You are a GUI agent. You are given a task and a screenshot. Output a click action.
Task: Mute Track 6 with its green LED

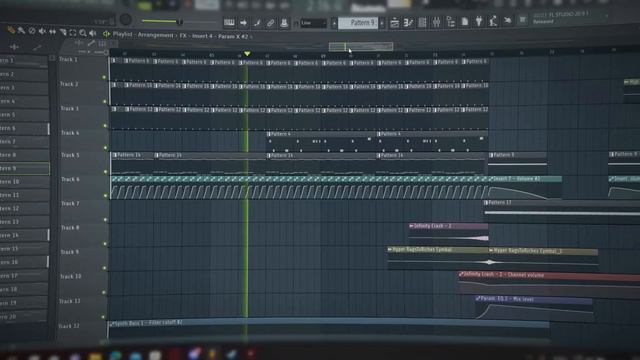click(x=105, y=196)
